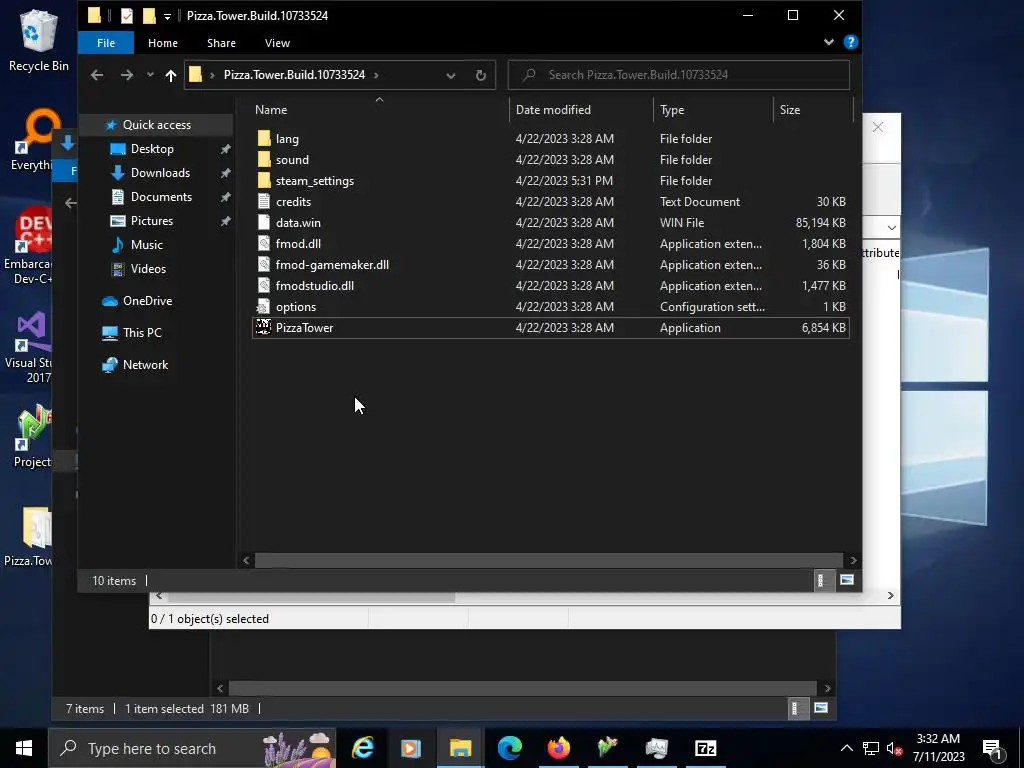This screenshot has height=768, width=1024.
Task: Open Desktop in the navigation pane
Action: coord(152,149)
